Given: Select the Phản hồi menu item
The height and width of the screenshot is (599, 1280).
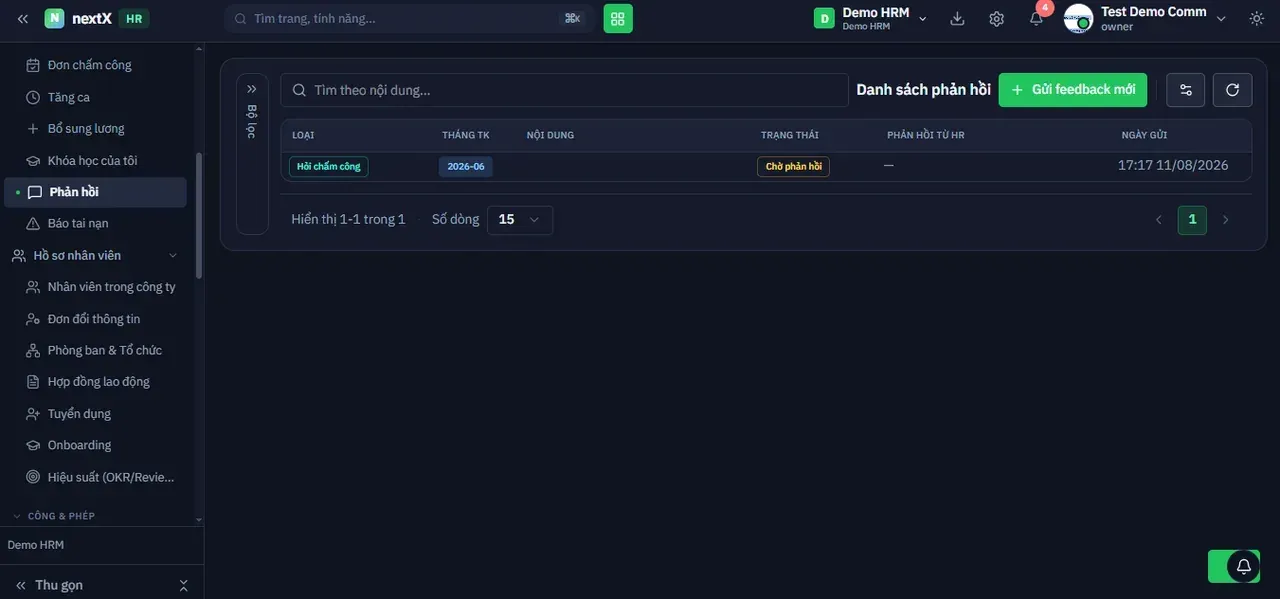Looking at the screenshot, I should [95, 192].
